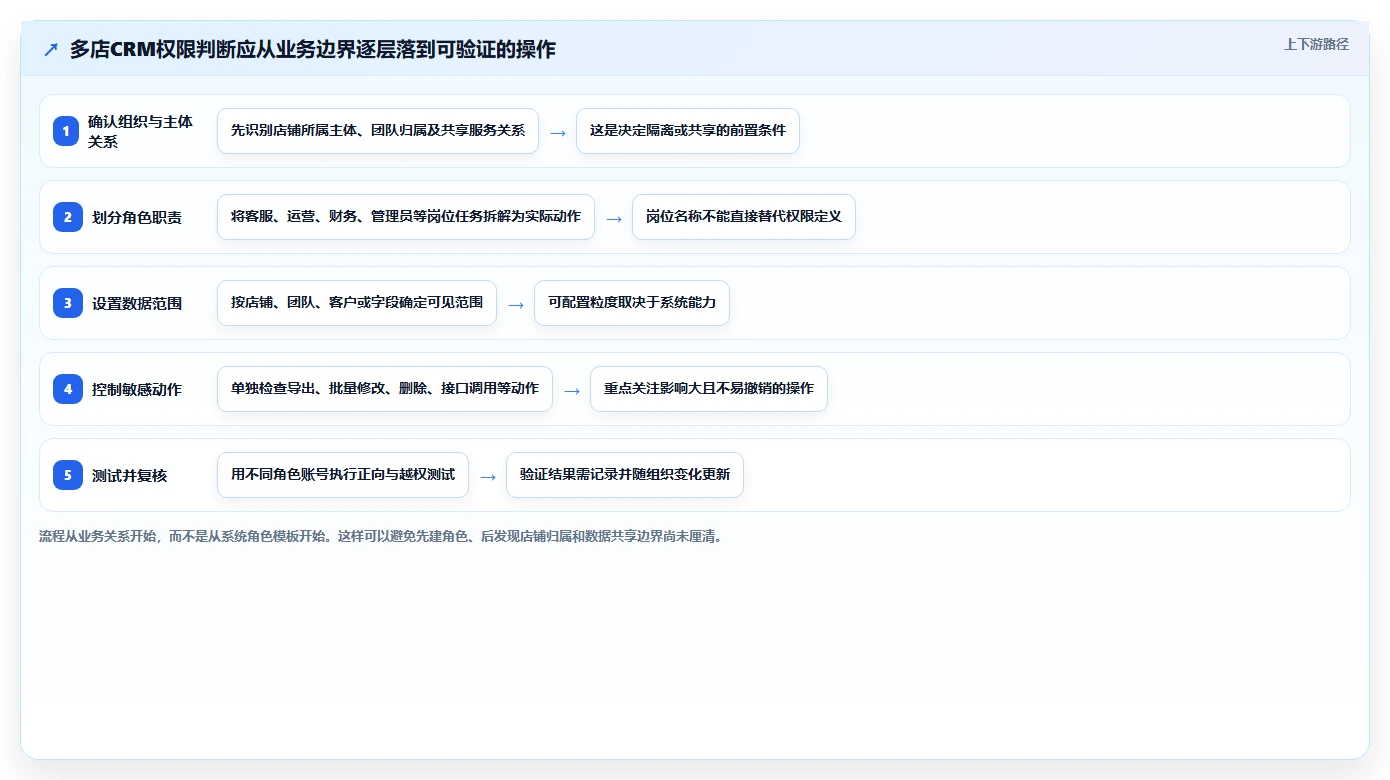
Task: Click step number 2 badge
Action: coord(67,217)
